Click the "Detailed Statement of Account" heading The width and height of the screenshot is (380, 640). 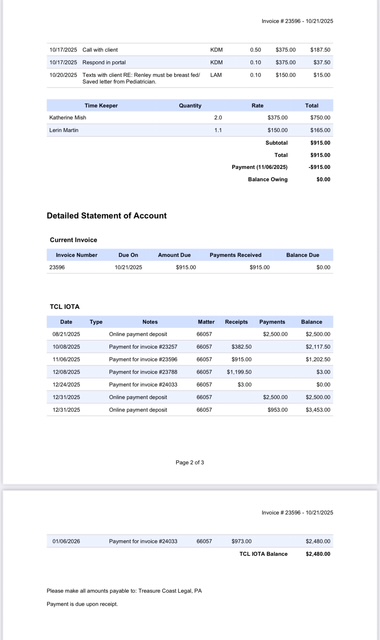point(107,216)
